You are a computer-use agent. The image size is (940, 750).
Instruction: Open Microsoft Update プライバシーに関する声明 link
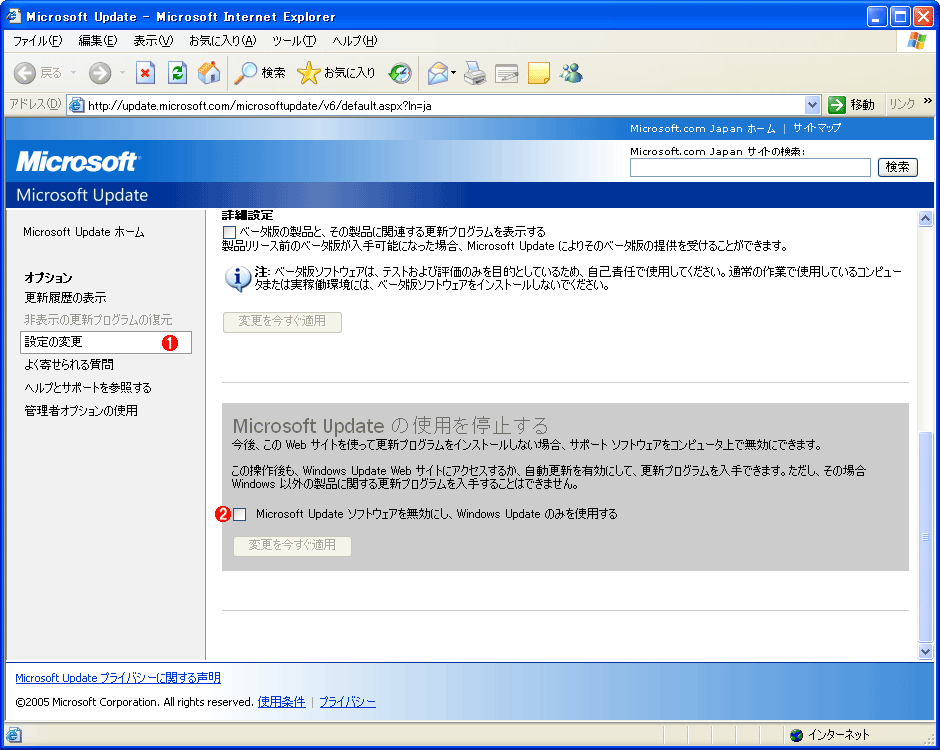pos(118,677)
